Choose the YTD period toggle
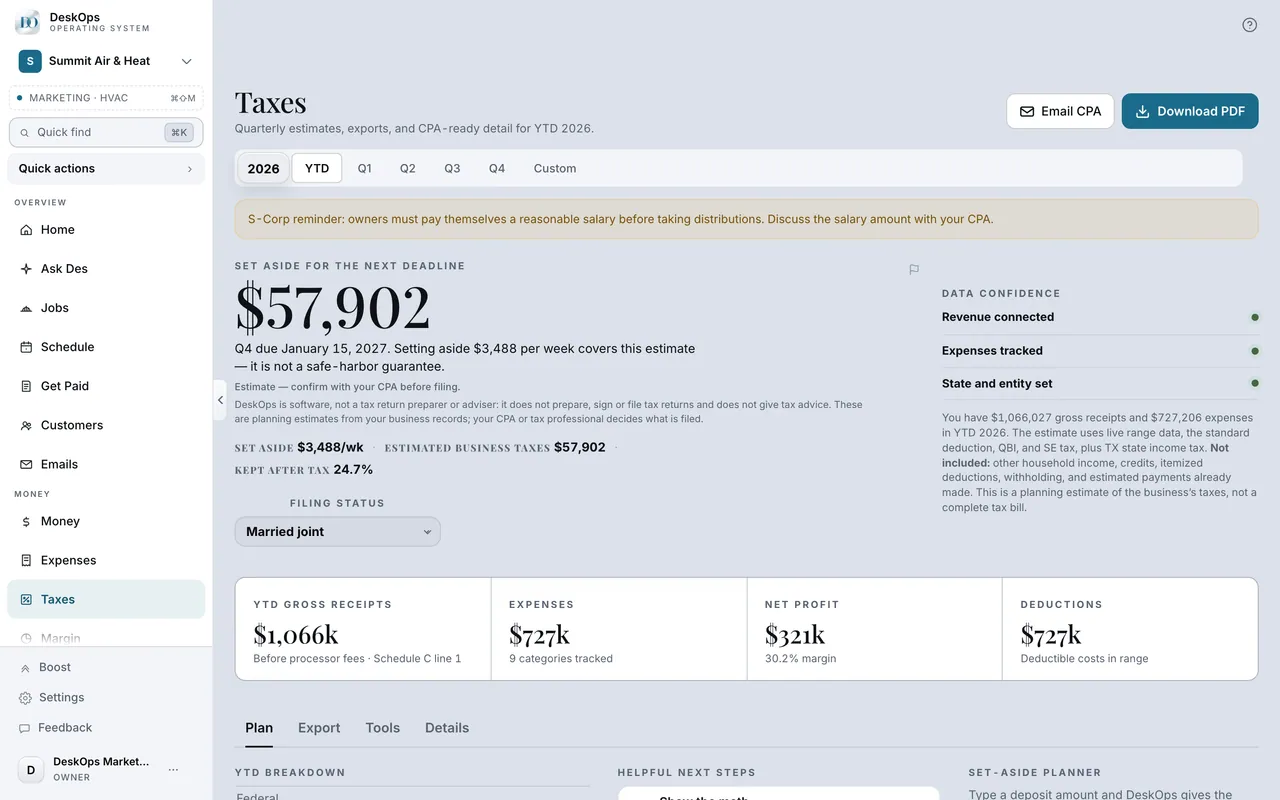The image size is (1280, 800). click(x=317, y=168)
